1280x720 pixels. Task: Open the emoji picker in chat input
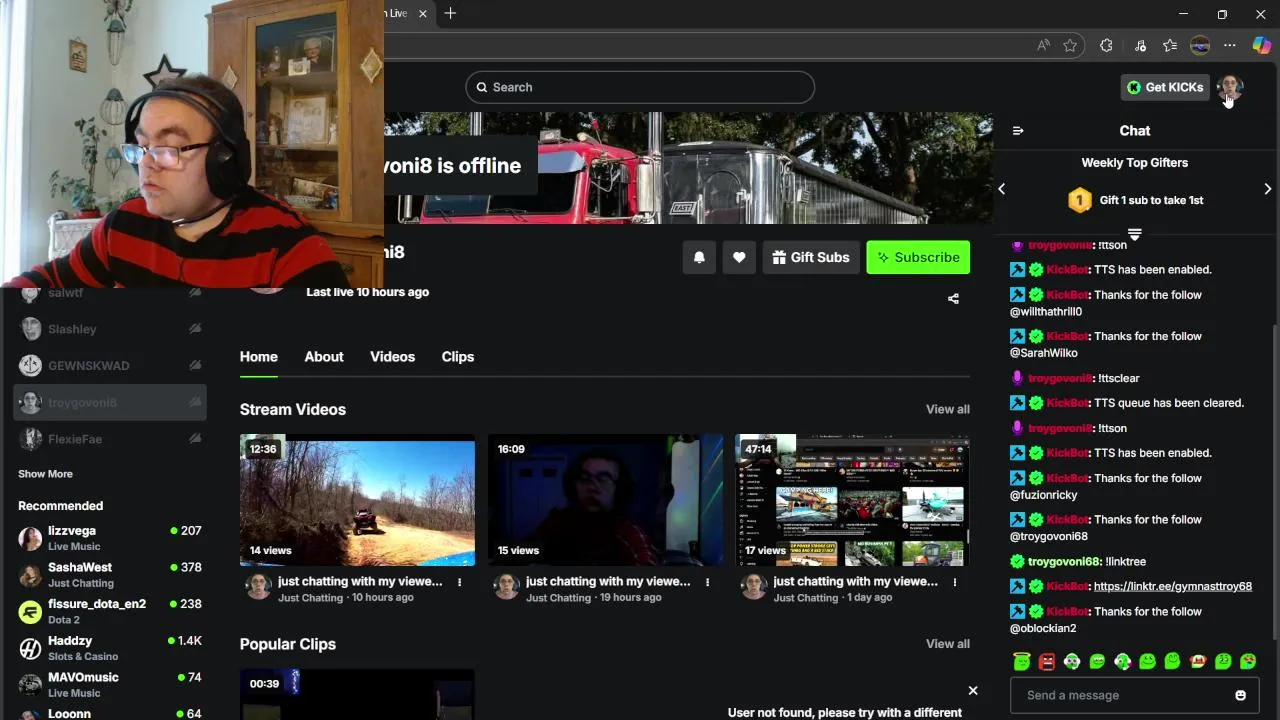coord(1240,695)
